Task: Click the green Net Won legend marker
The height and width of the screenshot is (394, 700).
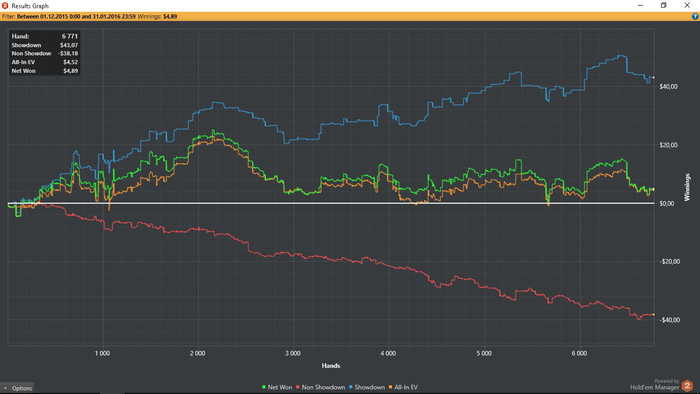Action: (x=264, y=387)
